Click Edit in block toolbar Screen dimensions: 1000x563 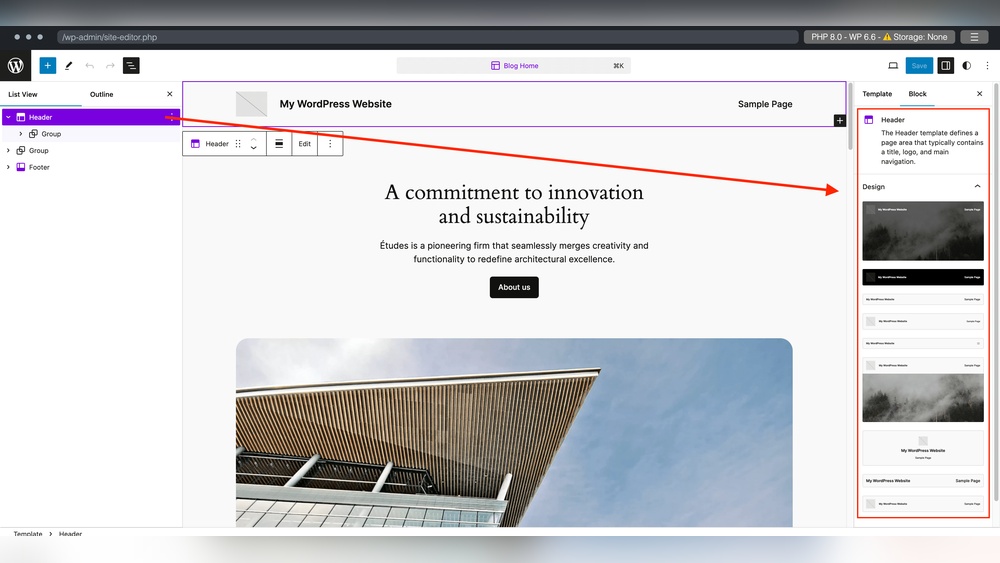coord(305,144)
